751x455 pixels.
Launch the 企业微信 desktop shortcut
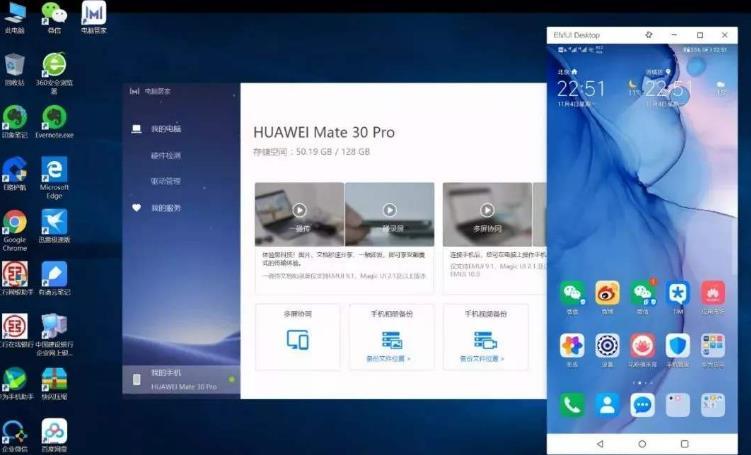coord(15,436)
